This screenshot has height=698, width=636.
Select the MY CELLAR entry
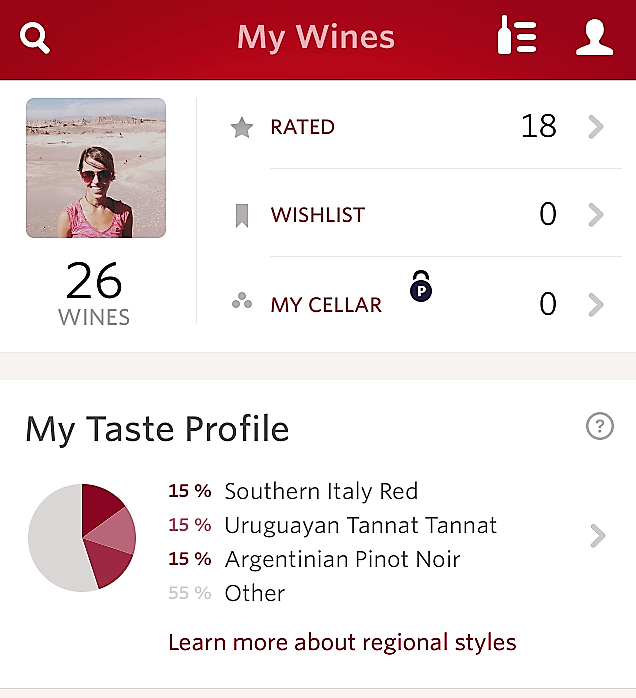click(x=326, y=305)
